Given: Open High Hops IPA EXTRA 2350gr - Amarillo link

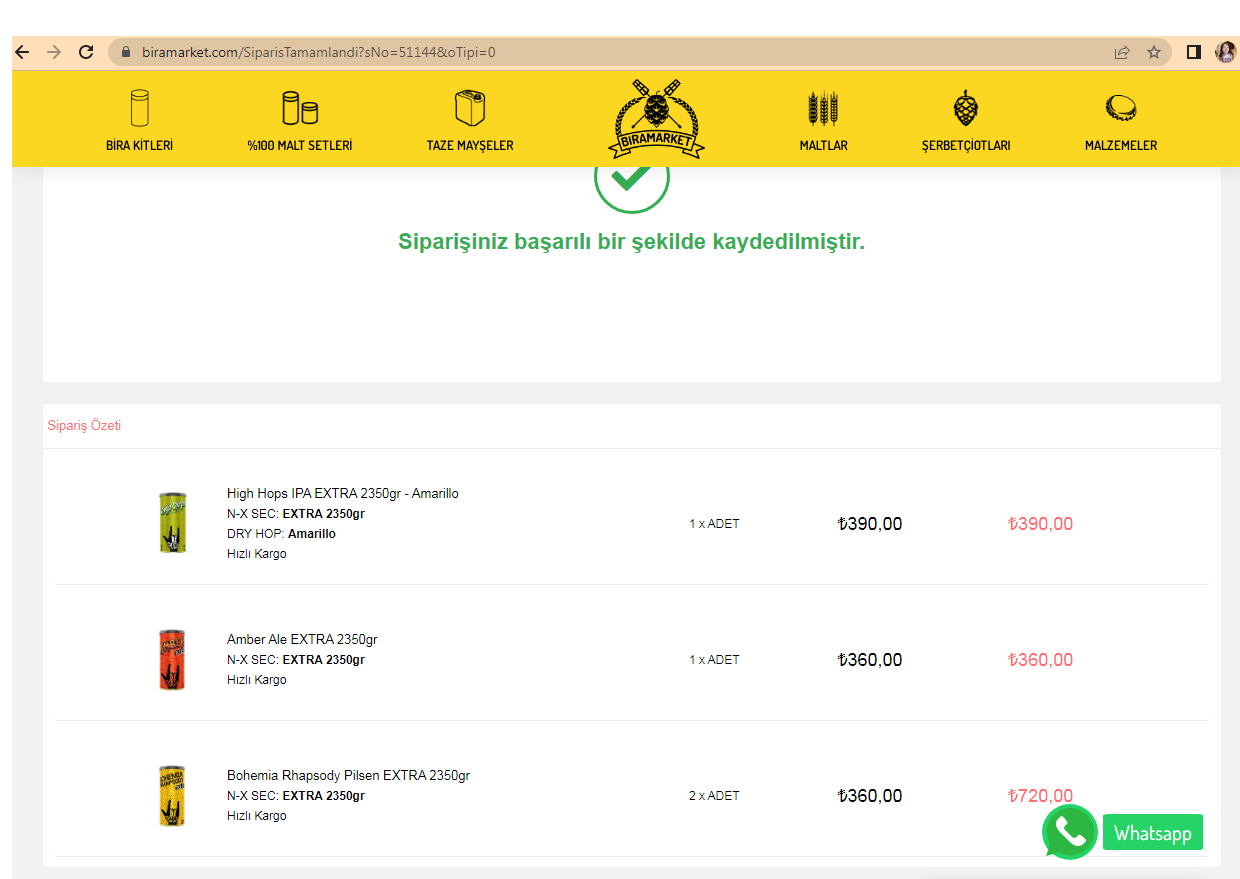Looking at the screenshot, I should [343, 494].
